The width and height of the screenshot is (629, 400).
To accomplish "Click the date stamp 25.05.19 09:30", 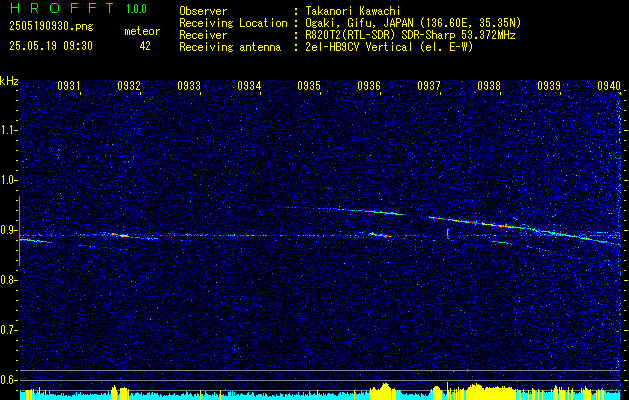I will coord(51,46).
